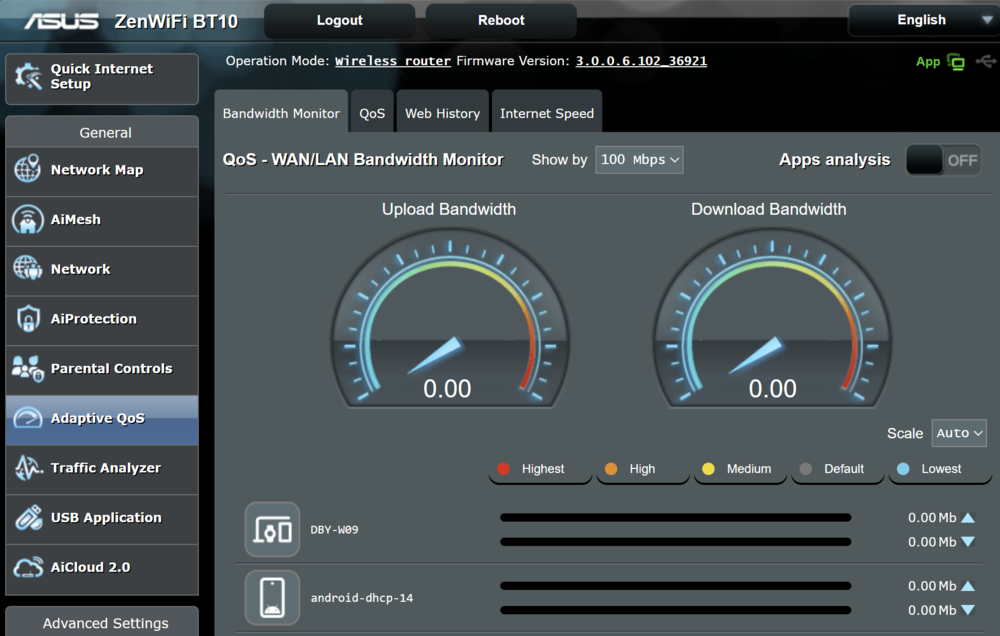The height and width of the screenshot is (636, 1000).
Task: Switch to the Bandwidth Monitor tab
Action: point(281,113)
